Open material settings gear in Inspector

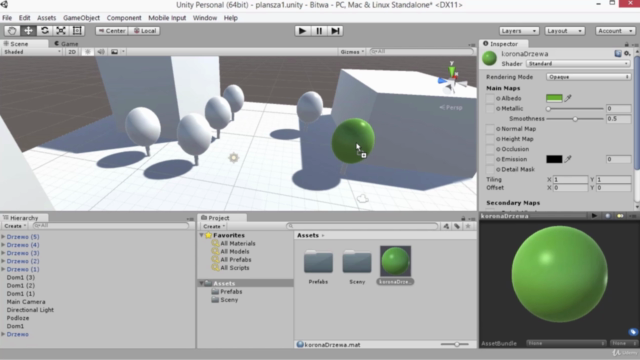click(627, 54)
